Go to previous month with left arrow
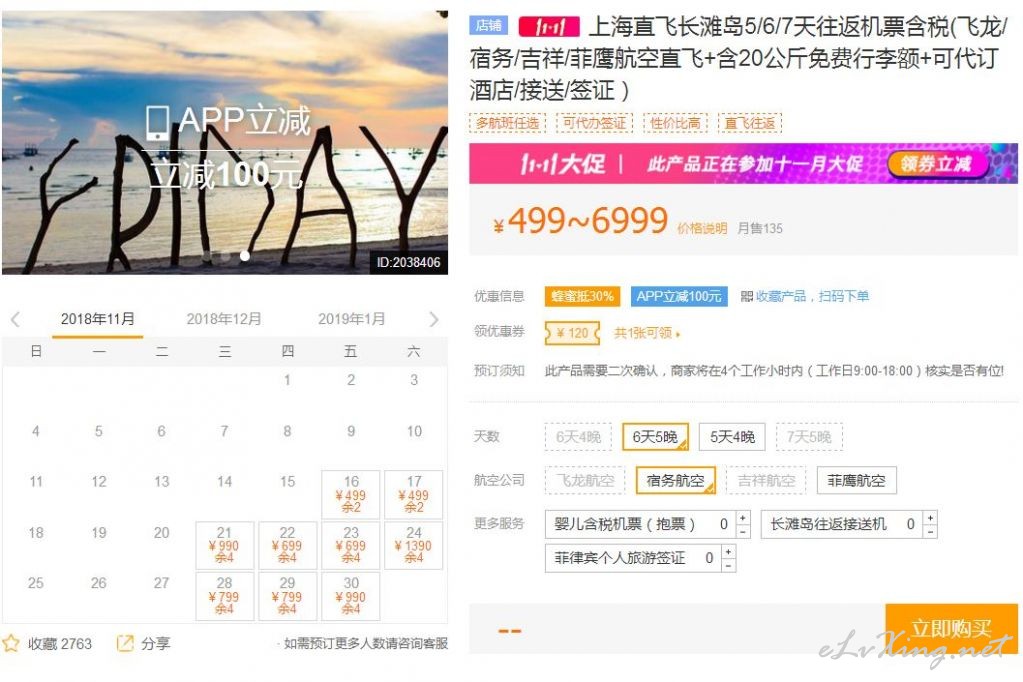Viewport: 1023px width, 682px height. [x=16, y=319]
